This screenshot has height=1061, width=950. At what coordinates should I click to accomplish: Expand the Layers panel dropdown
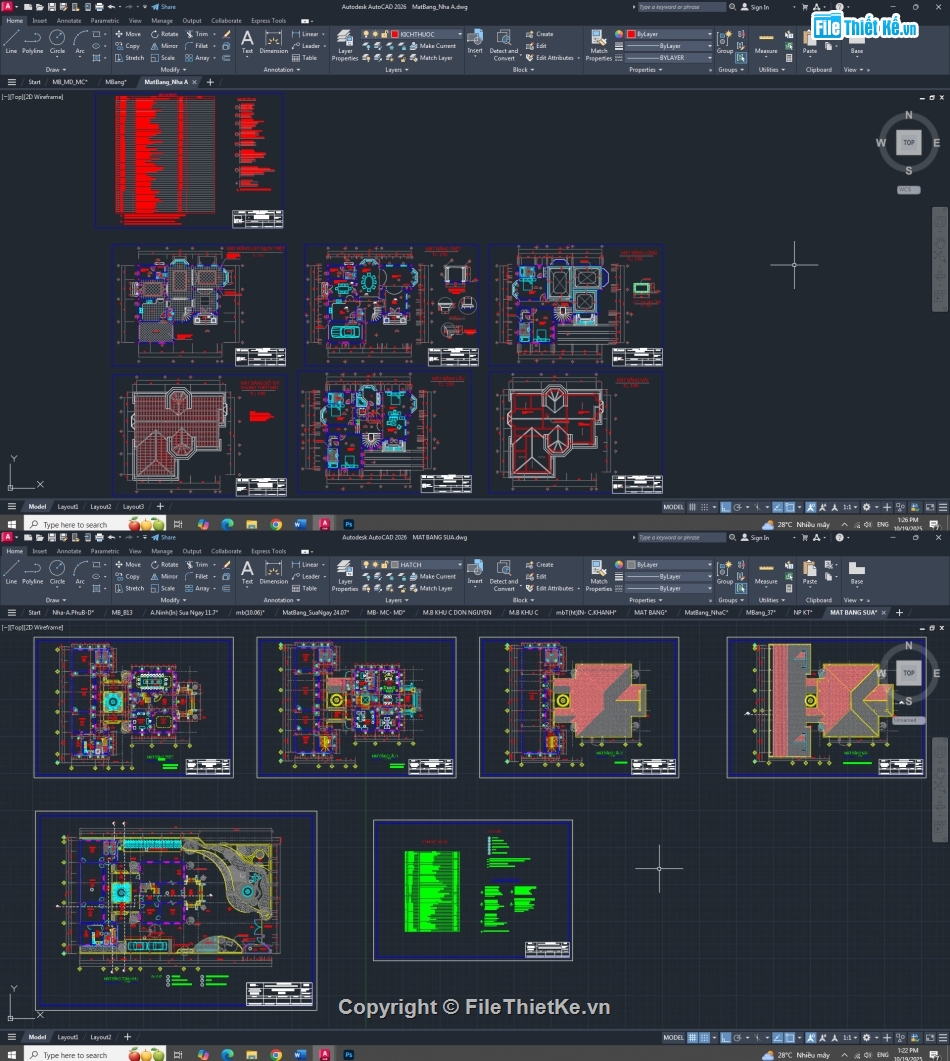[x=400, y=69]
